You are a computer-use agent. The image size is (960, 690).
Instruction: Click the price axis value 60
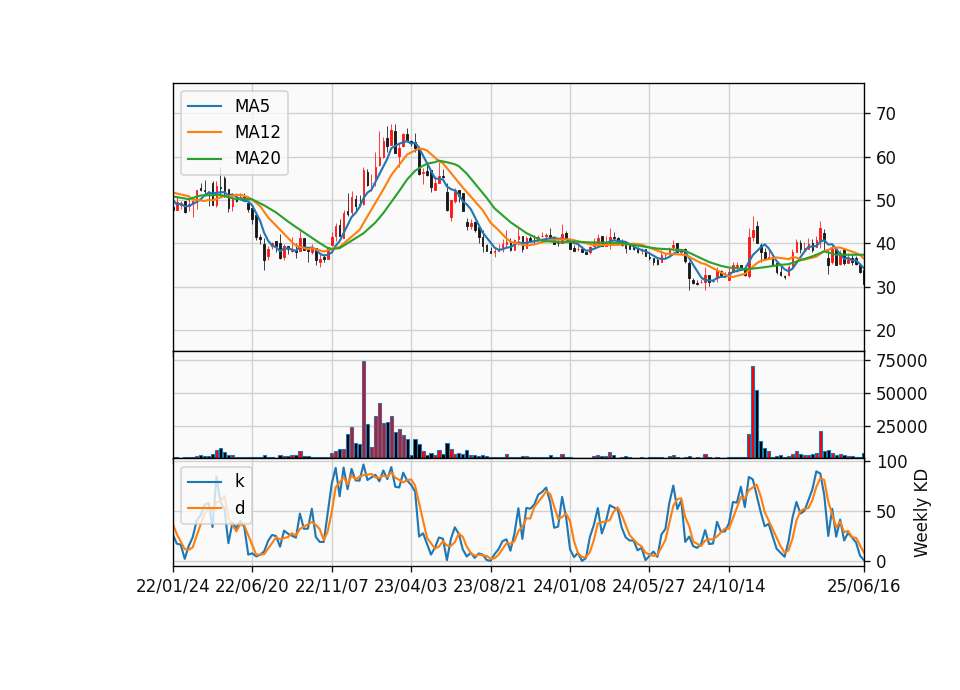[885, 157]
